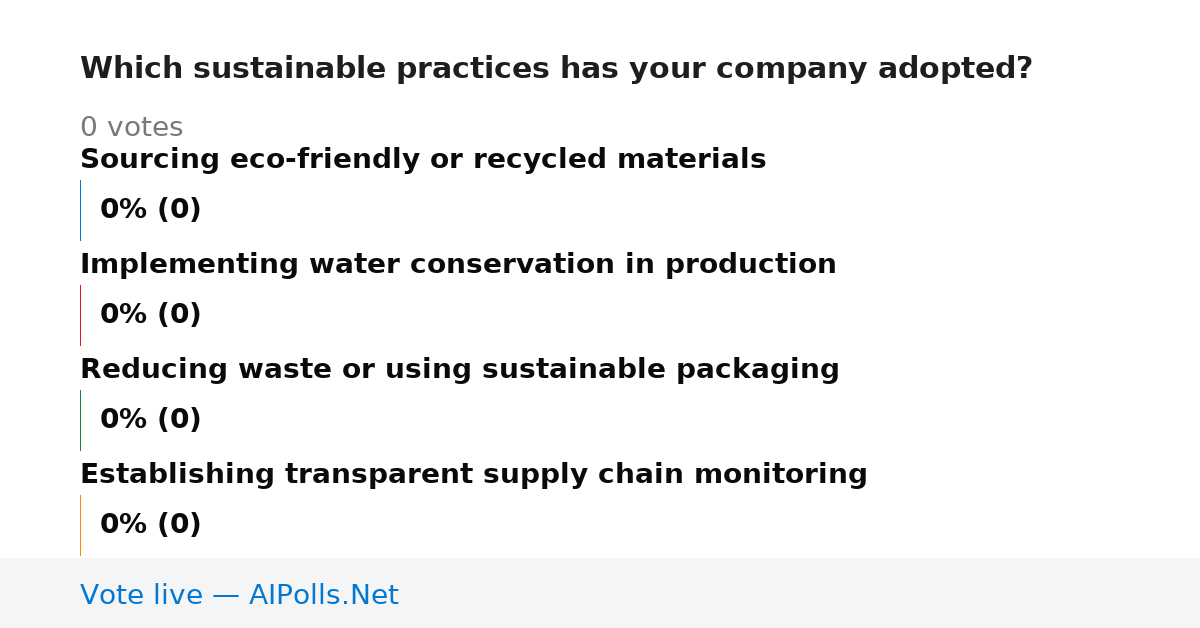Click 0% (0) result for water conservation
Viewport: 1200px width, 628px height.
click(150, 315)
